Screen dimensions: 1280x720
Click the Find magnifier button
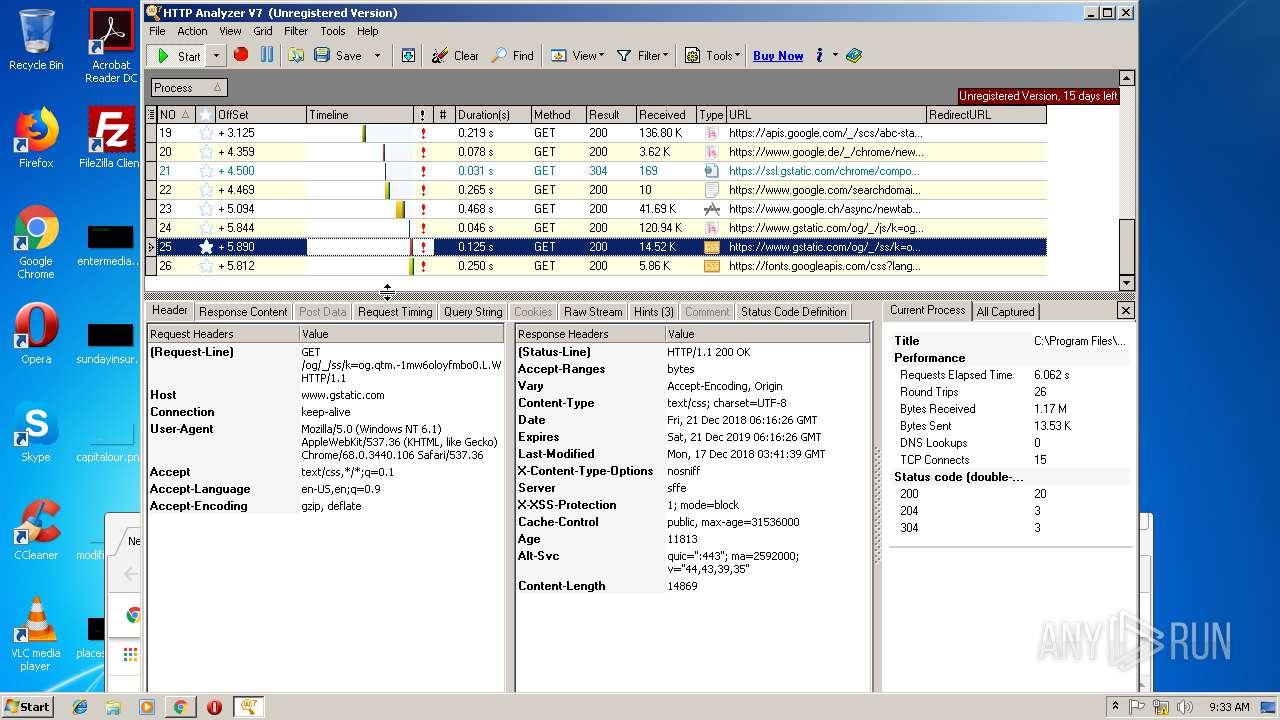click(512, 55)
